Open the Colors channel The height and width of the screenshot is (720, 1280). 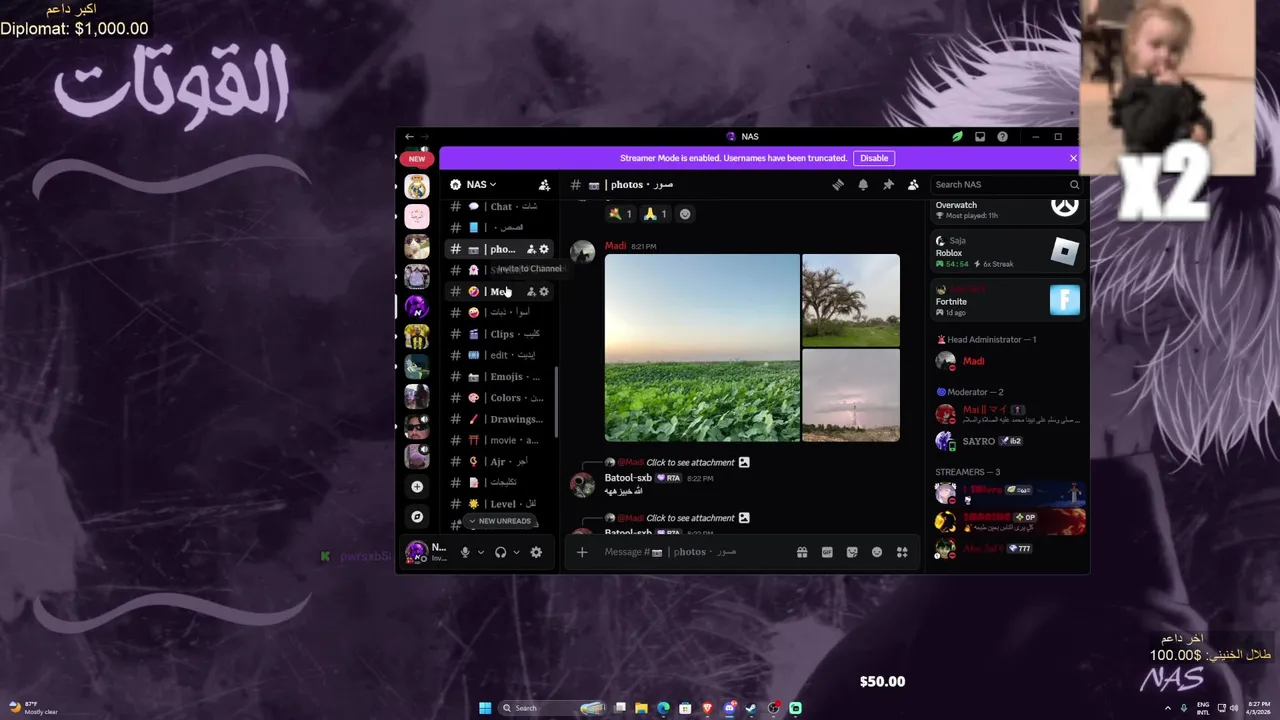[x=500, y=398]
